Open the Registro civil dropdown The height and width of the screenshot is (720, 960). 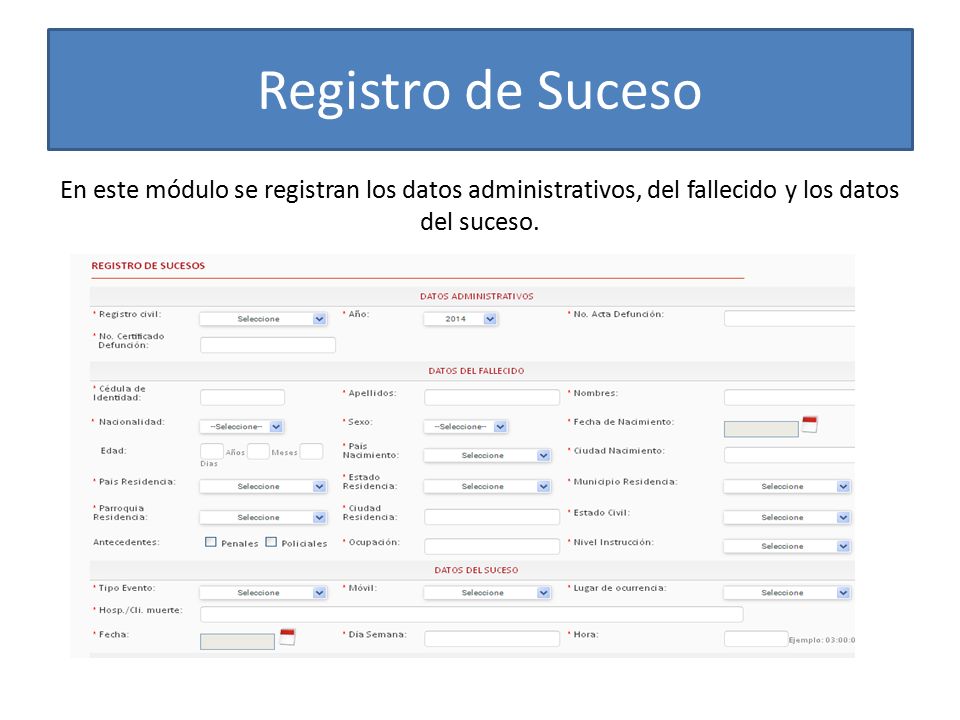[x=263, y=319]
